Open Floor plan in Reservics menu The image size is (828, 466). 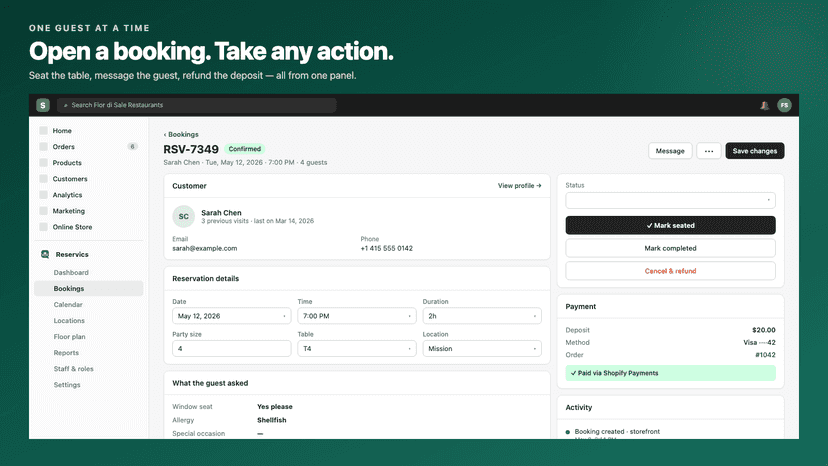click(69, 337)
